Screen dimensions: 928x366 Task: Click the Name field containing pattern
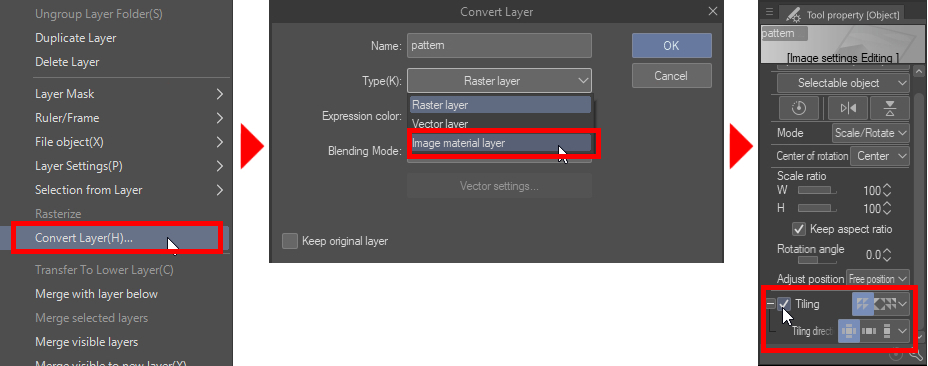[x=499, y=46]
